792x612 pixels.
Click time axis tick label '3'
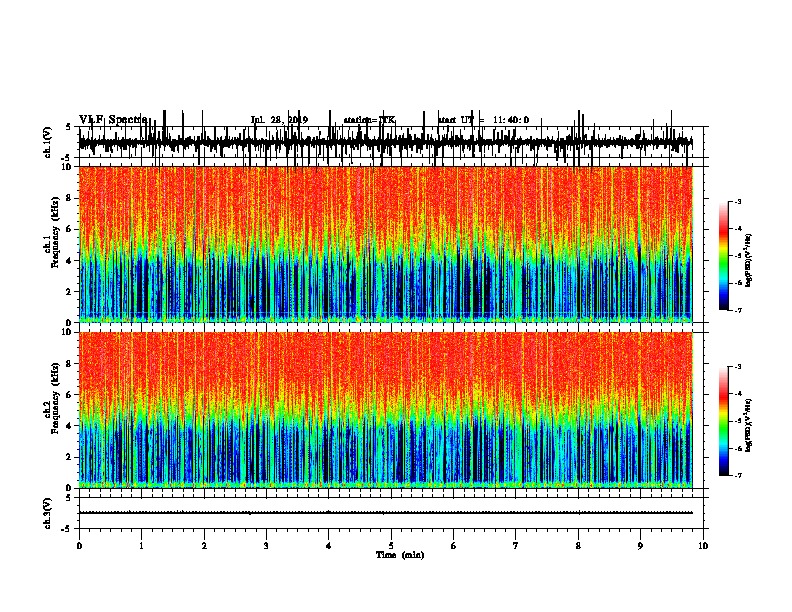tap(266, 546)
